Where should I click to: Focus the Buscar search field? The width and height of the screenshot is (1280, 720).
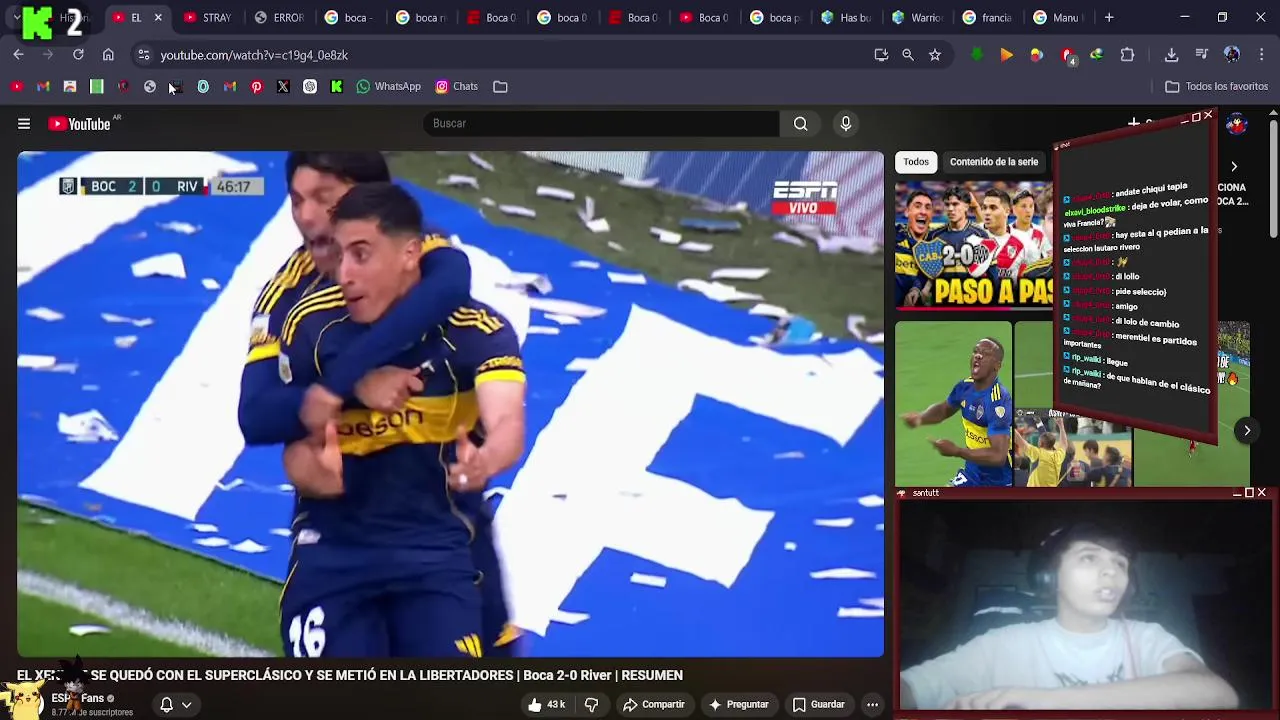click(x=601, y=123)
